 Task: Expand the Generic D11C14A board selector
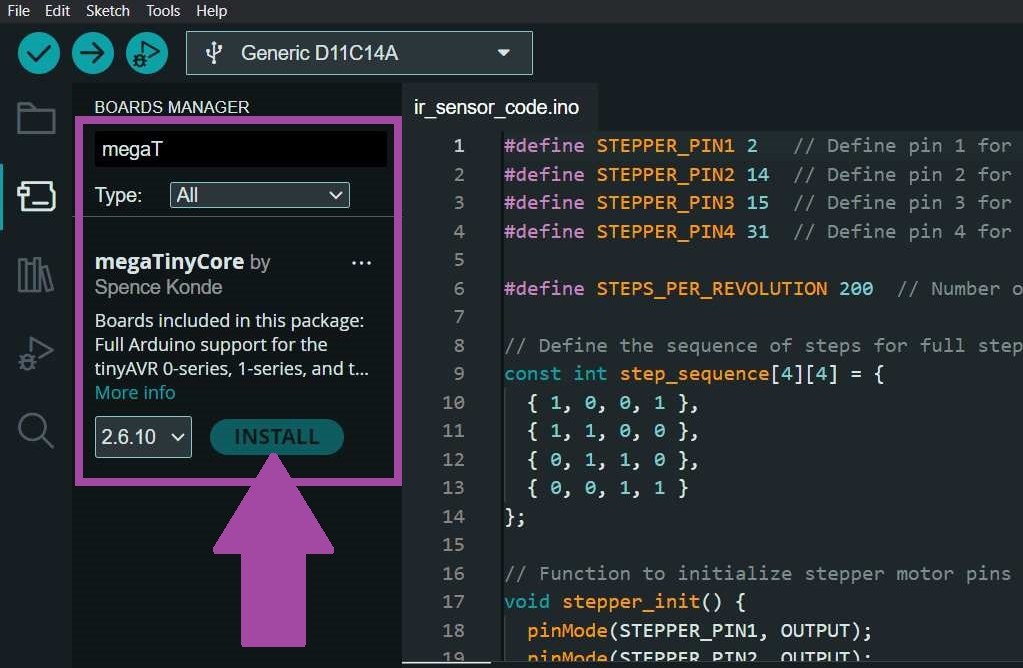pos(359,53)
